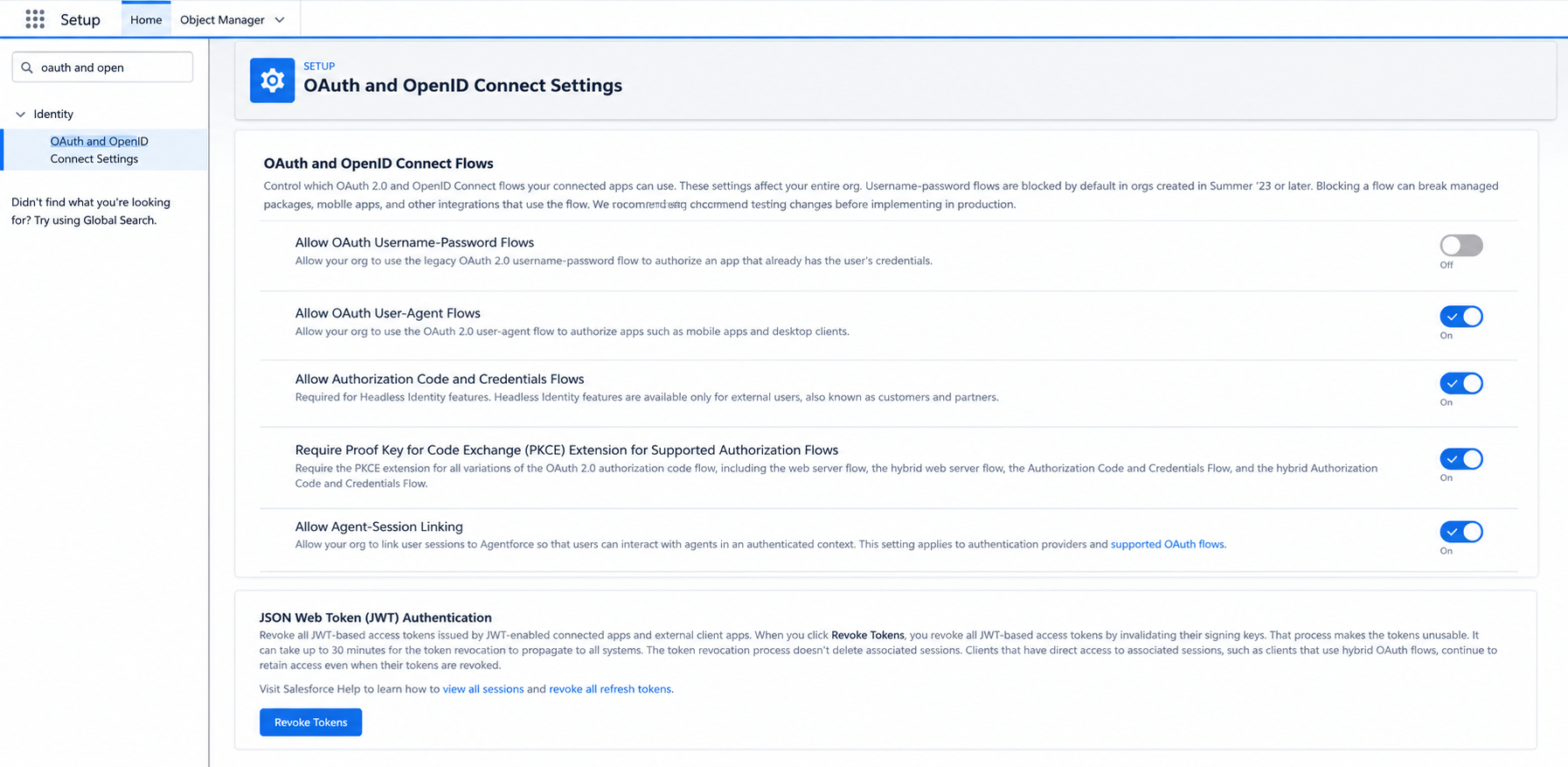Click the Allow Authorization Code and Credentials Flows label
Image resolution: width=1568 pixels, height=767 pixels.
(x=440, y=379)
